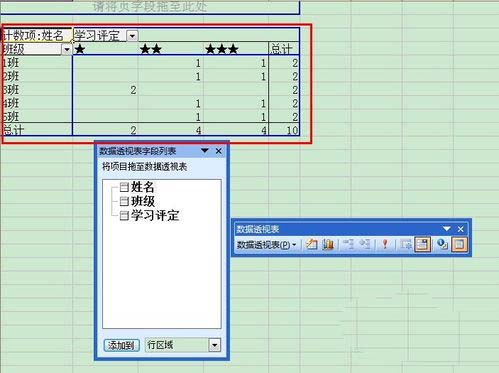The width and height of the screenshot is (499, 373).
Task: Open the field list panel options arrow
Action: (x=205, y=151)
